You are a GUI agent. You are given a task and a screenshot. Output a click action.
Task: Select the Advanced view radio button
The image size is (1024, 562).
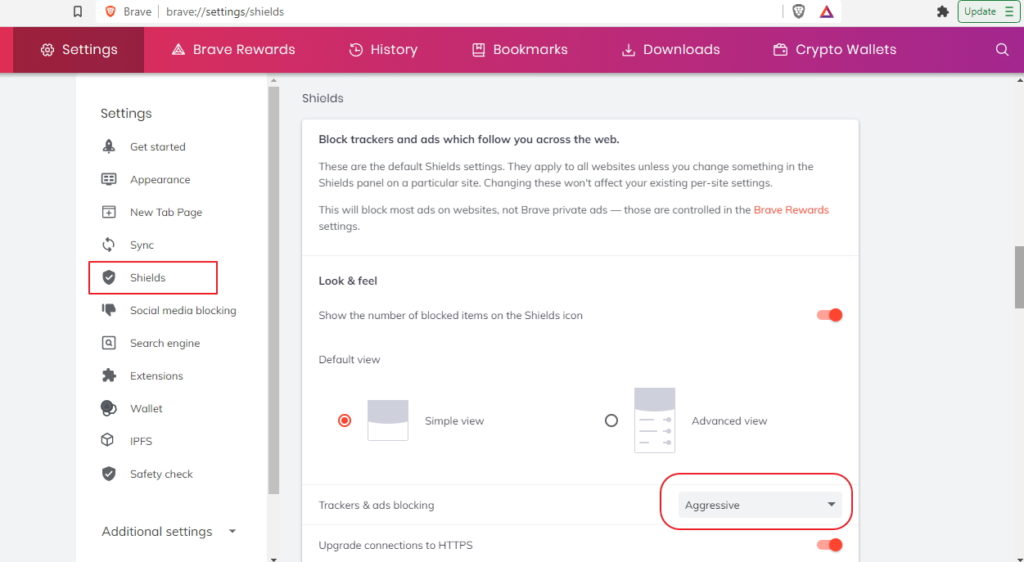(611, 421)
